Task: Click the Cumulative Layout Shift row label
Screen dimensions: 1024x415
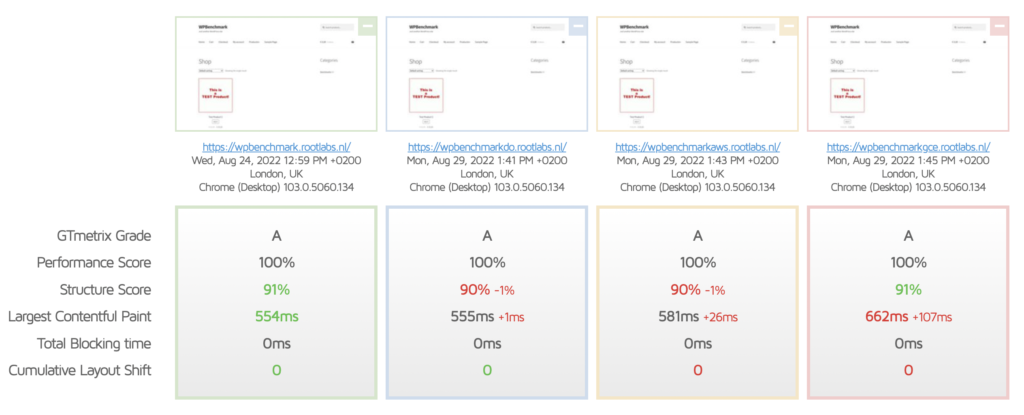Action: pyautogui.click(x=80, y=371)
